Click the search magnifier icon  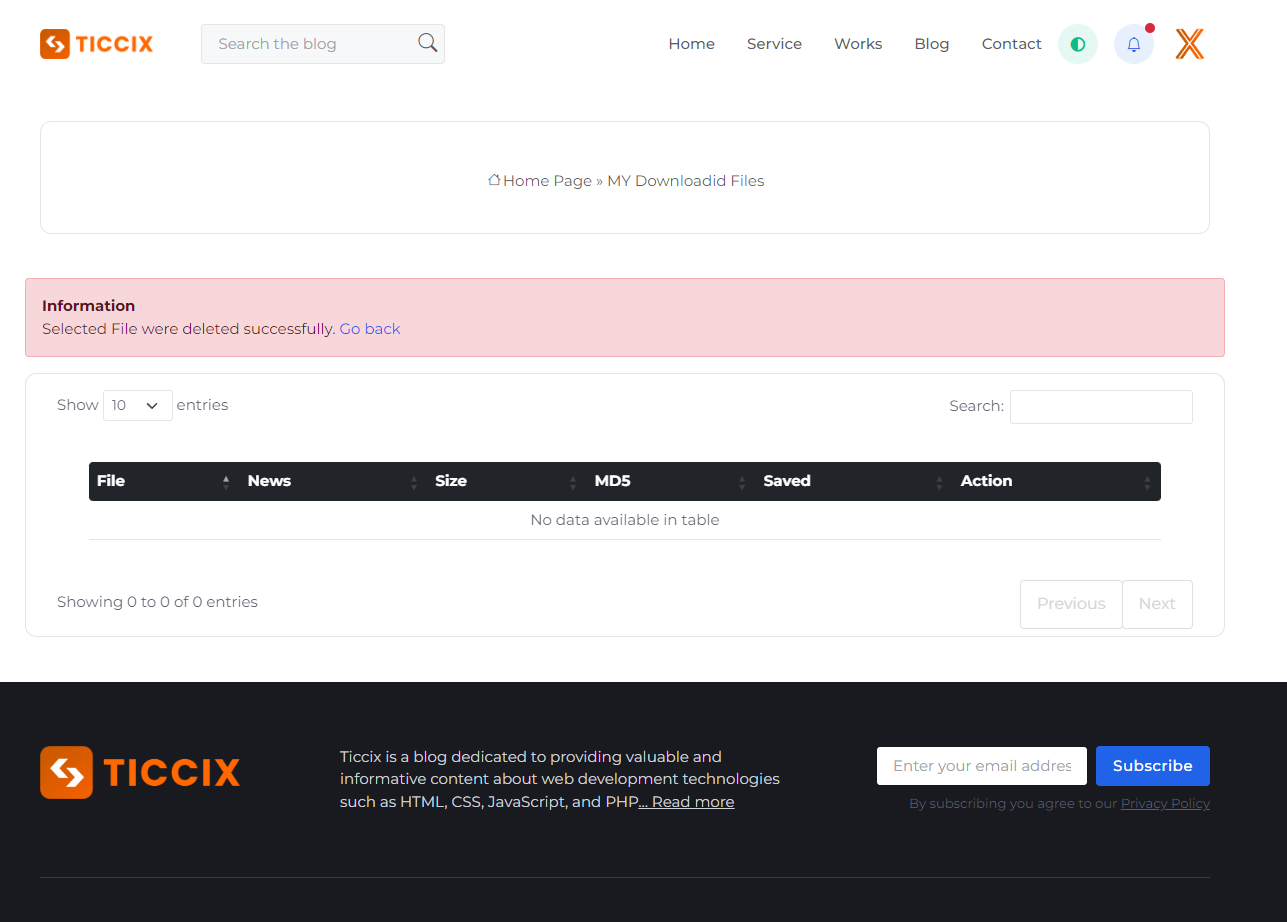pos(427,43)
